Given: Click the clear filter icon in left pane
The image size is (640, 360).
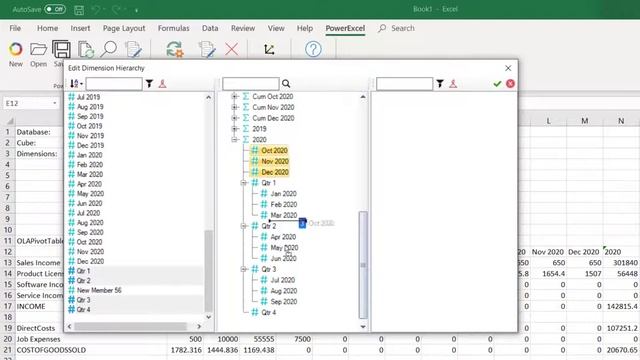Looking at the screenshot, I should pos(162,84).
